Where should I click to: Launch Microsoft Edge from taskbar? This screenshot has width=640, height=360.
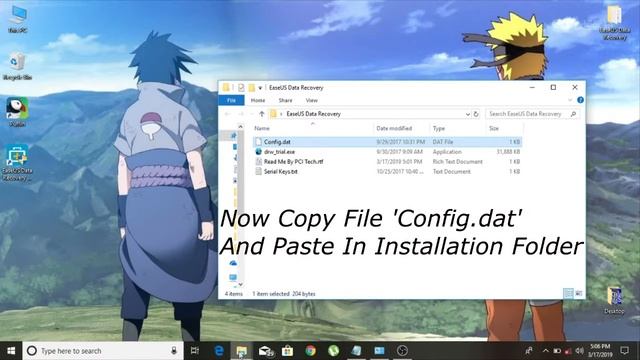click(219, 351)
